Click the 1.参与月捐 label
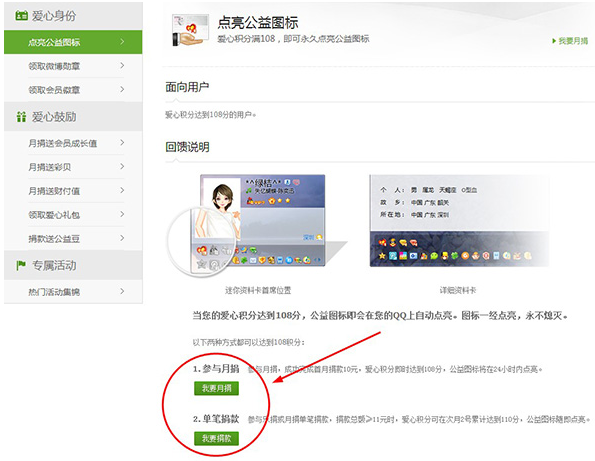This screenshot has width=595, height=461. [216, 368]
